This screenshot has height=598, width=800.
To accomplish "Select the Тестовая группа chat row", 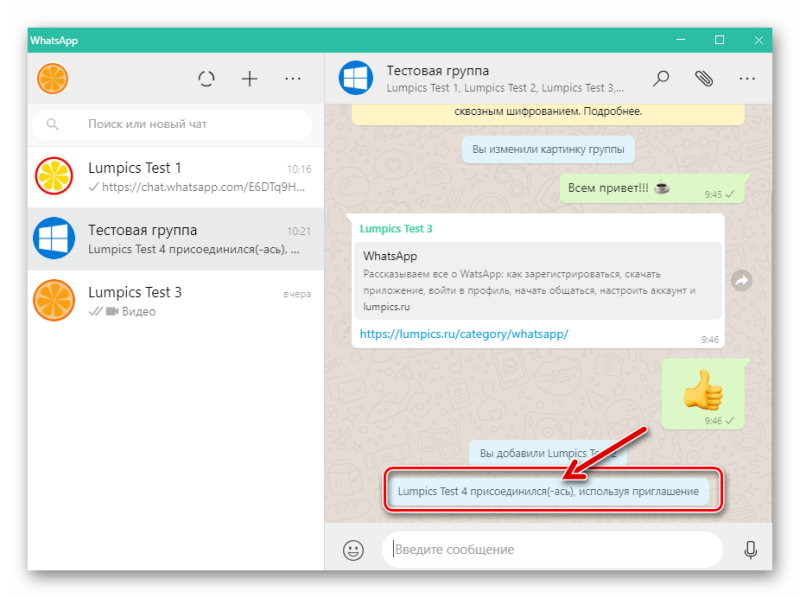I will click(x=176, y=238).
